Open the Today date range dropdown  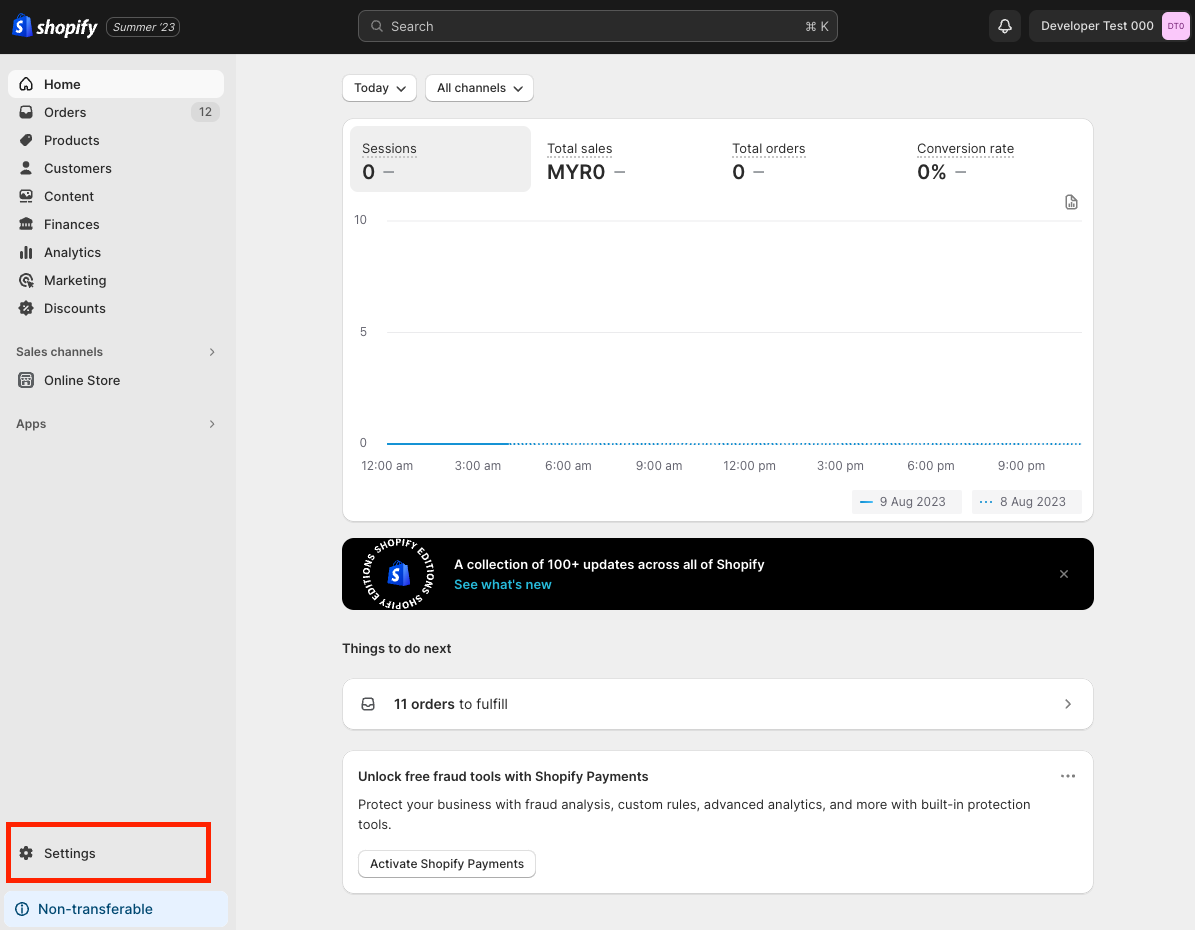point(379,88)
